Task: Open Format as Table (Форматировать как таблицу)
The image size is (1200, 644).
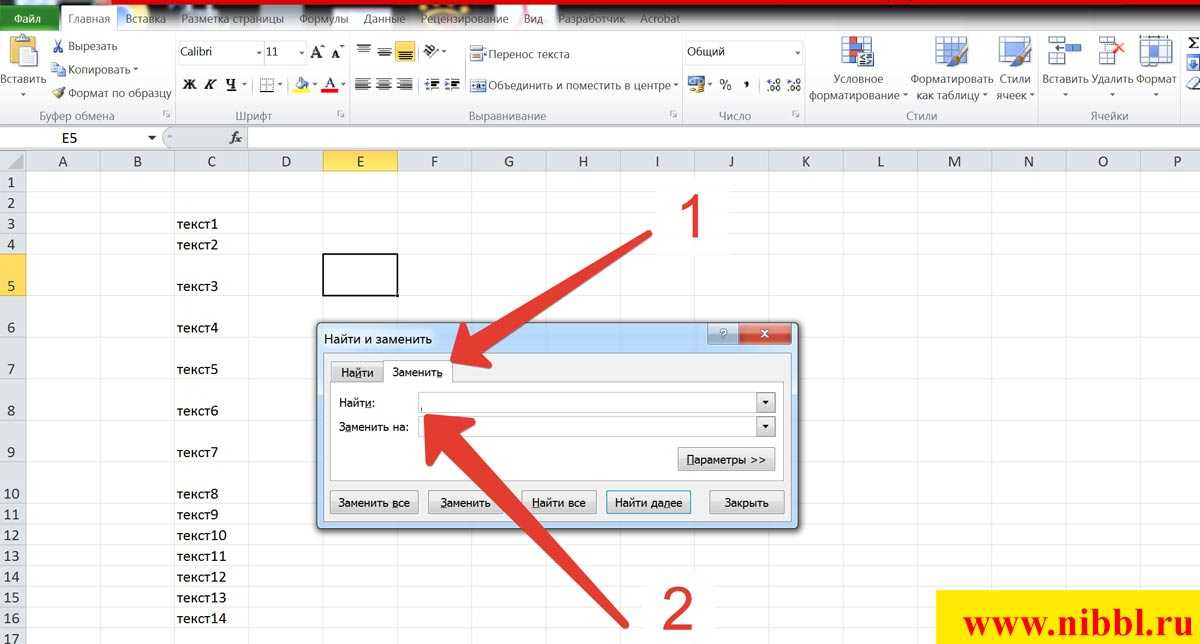Action: [x=951, y=68]
